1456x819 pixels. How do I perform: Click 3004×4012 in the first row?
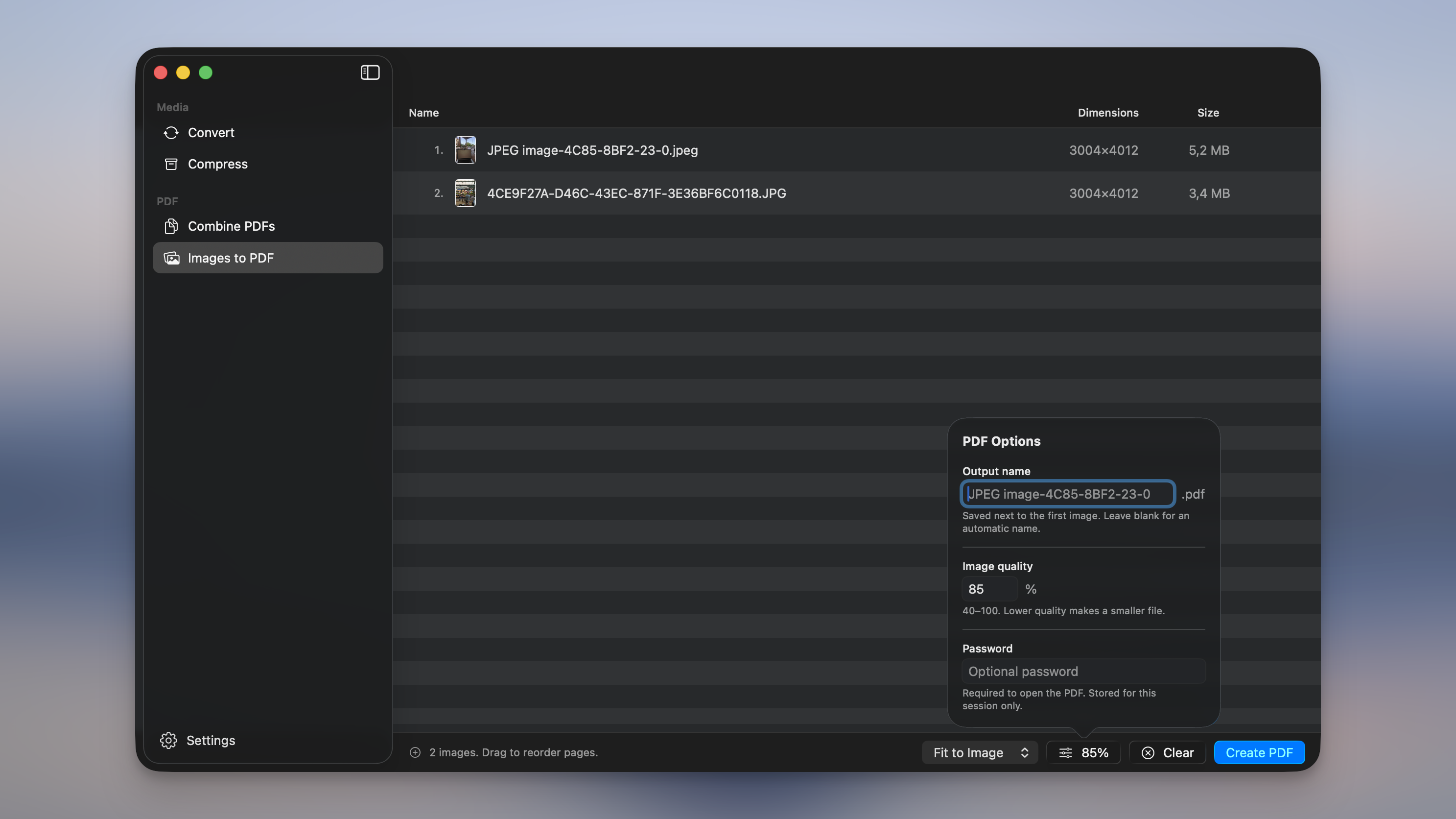pos(1104,150)
